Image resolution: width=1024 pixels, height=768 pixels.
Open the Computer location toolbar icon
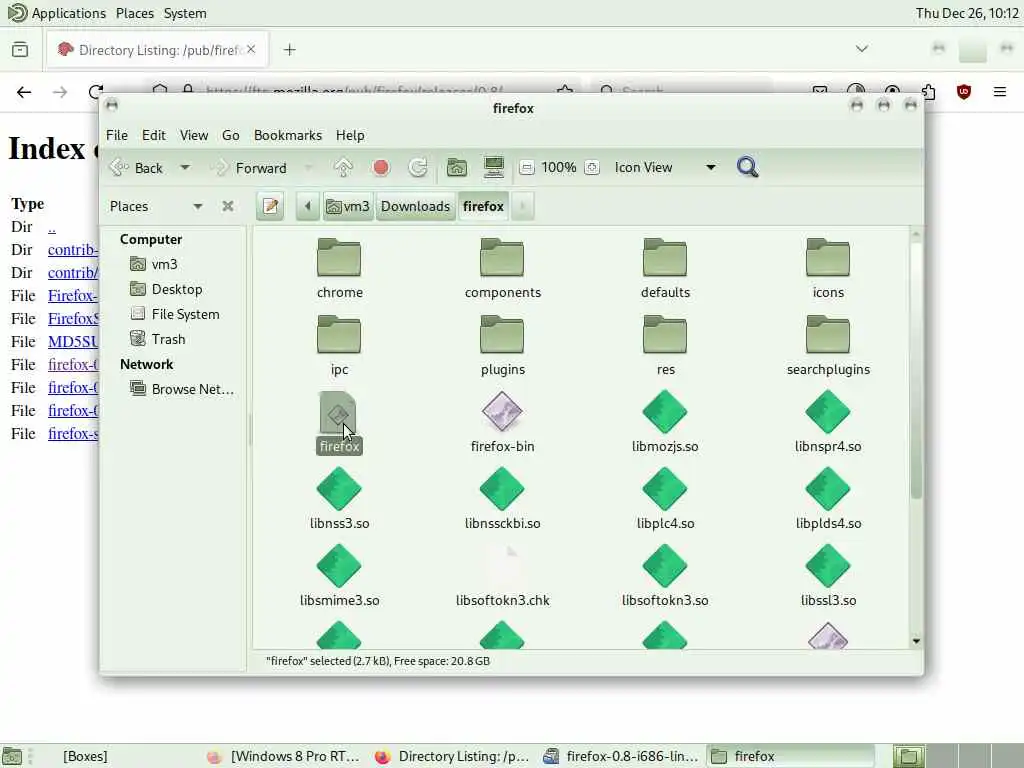coord(494,168)
